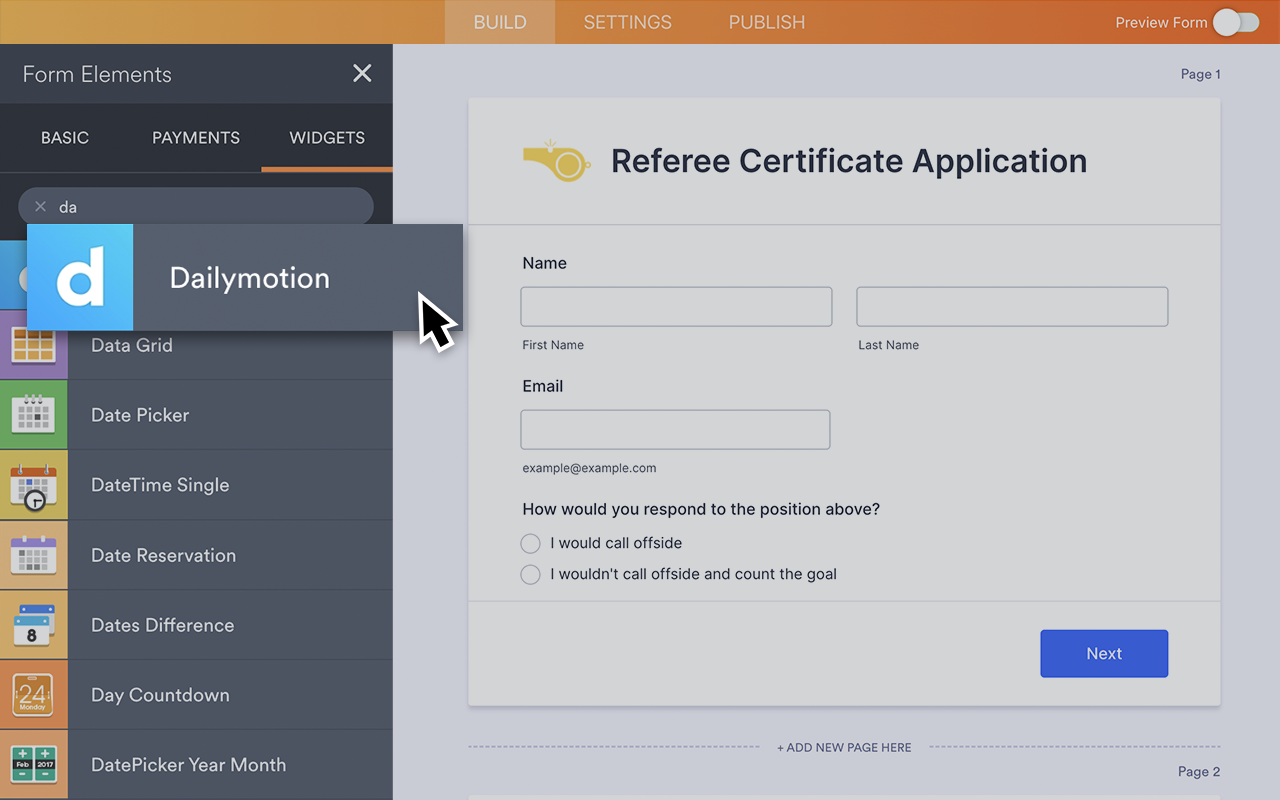Switch to Basic elements tab

[x=65, y=138]
